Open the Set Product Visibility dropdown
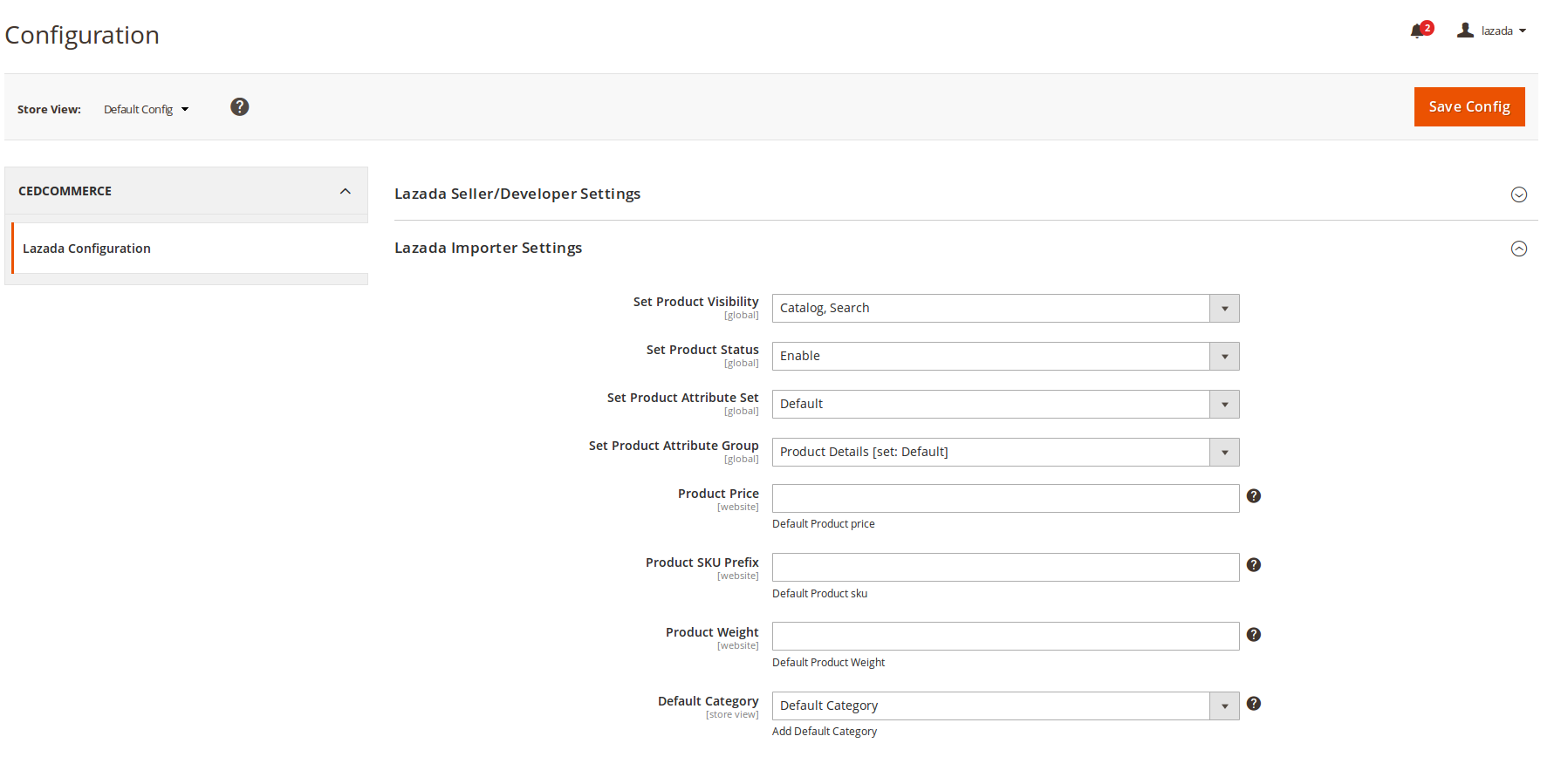The image size is (1561, 784). point(1005,308)
